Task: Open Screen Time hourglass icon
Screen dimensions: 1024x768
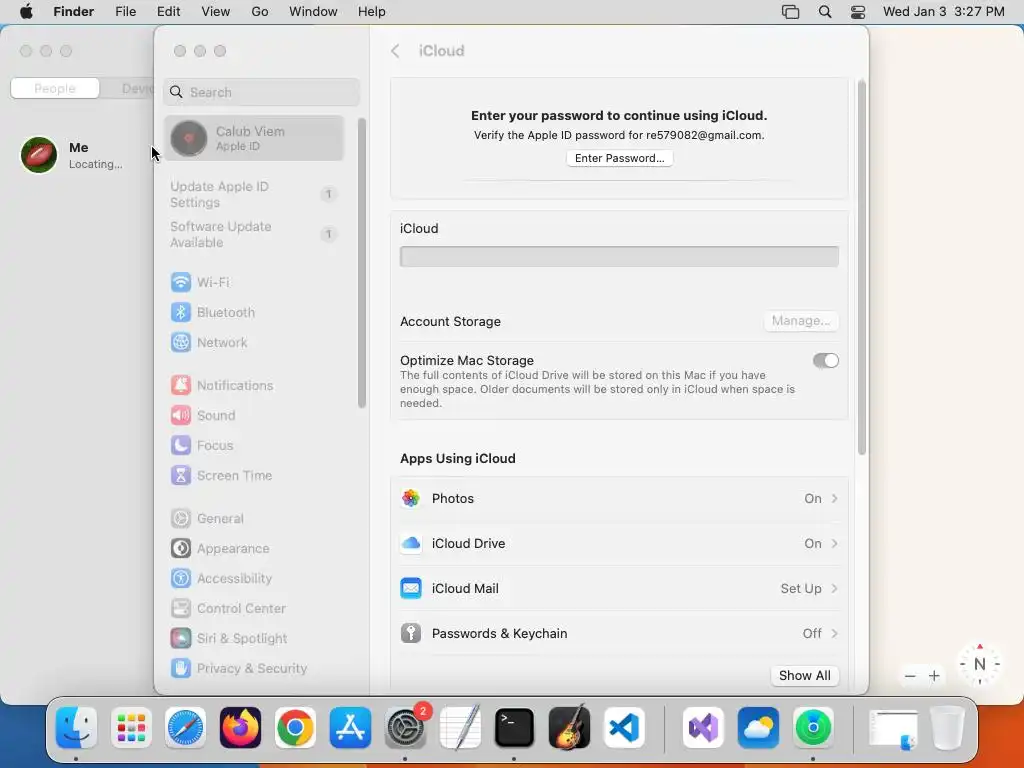Action: click(x=181, y=475)
